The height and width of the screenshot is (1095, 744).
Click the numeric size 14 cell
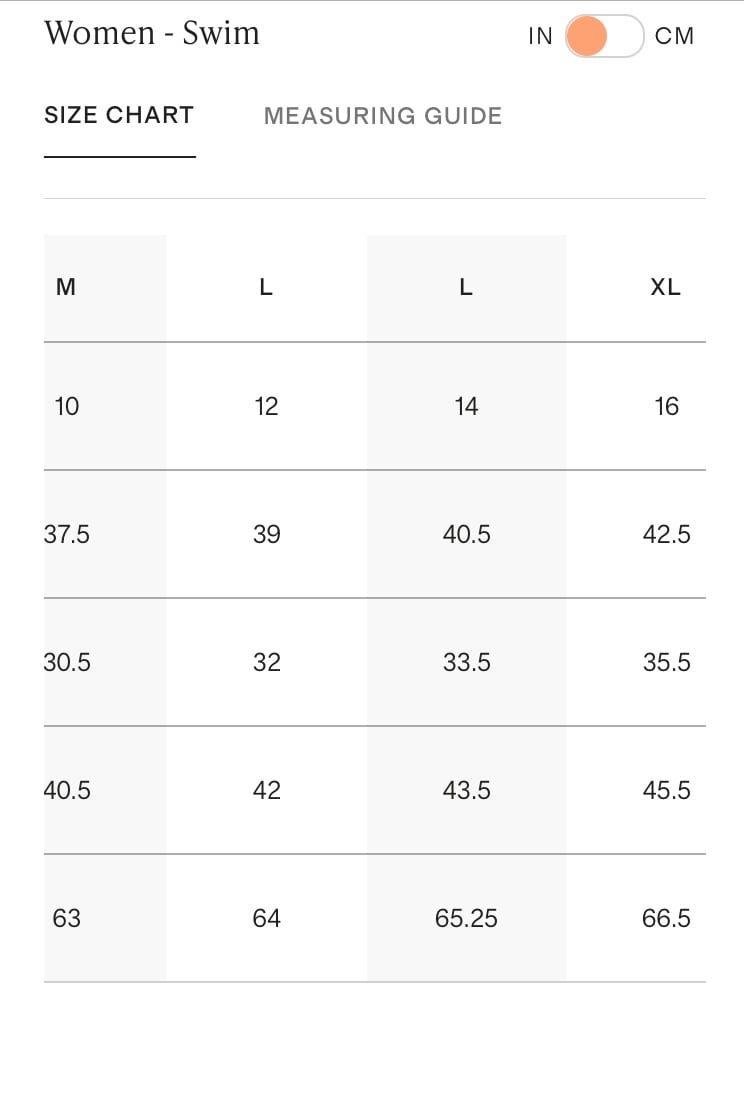pyautogui.click(x=466, y=406)
